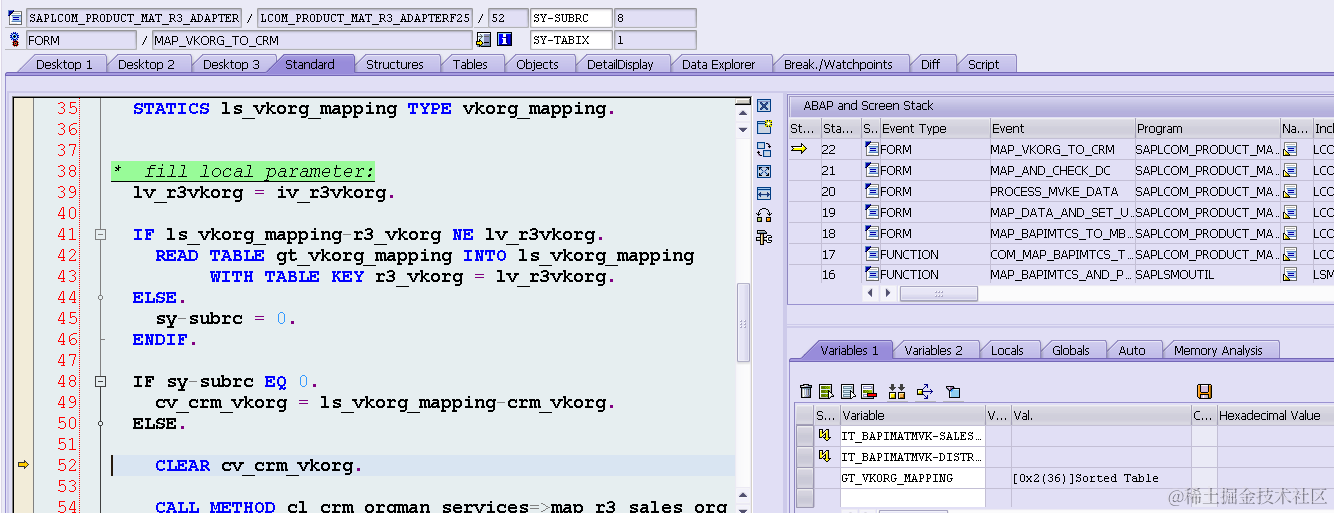Click the Event column header in stack
This screenshot has width=1334, height=513.
[1061, 128]
